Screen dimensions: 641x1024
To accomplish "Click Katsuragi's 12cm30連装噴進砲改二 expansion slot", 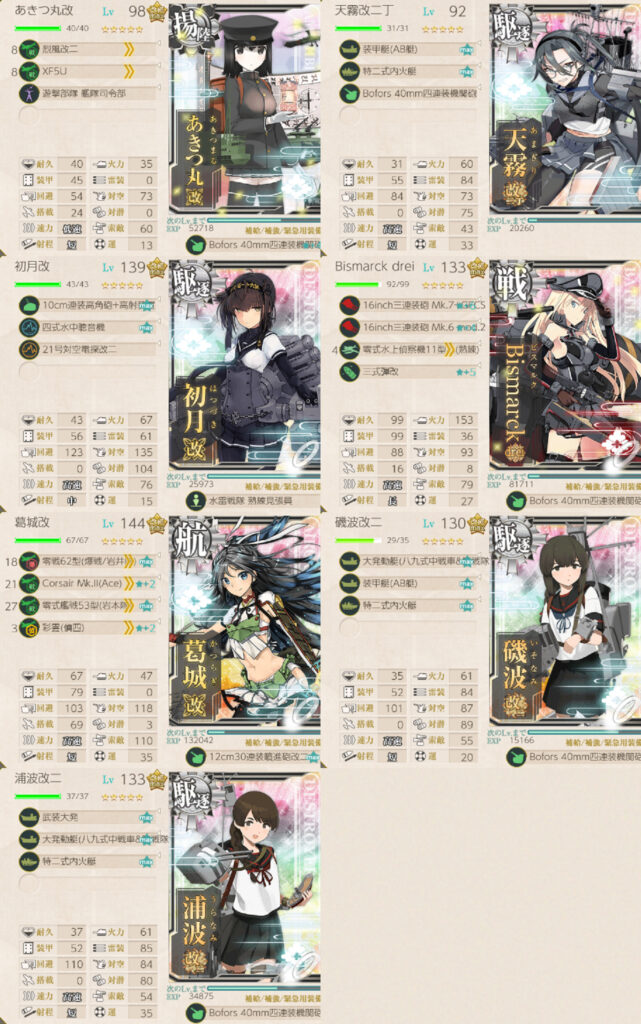I will tap(253, 757).
